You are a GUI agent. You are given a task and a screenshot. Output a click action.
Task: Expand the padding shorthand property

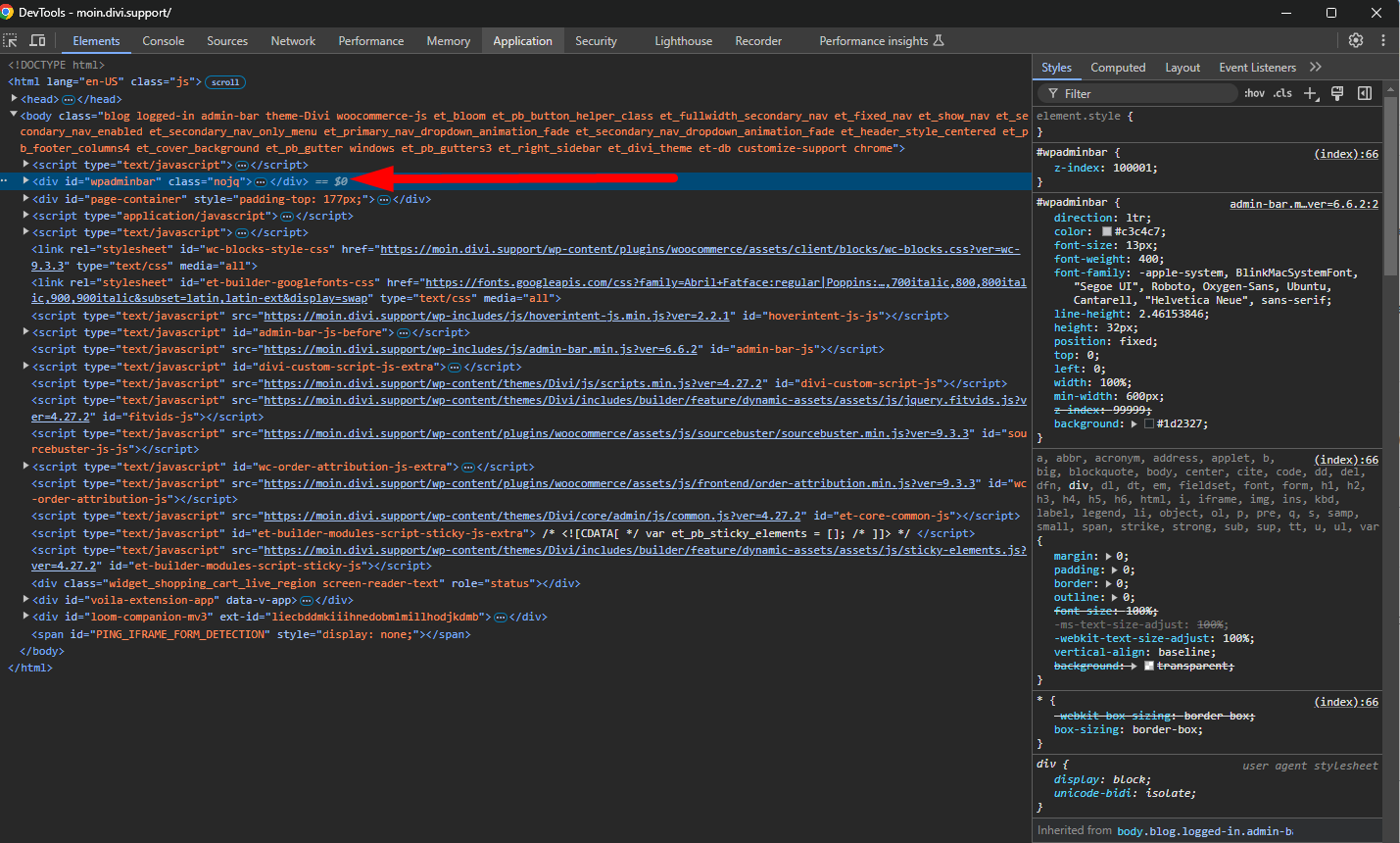[x=1115, y=570]
